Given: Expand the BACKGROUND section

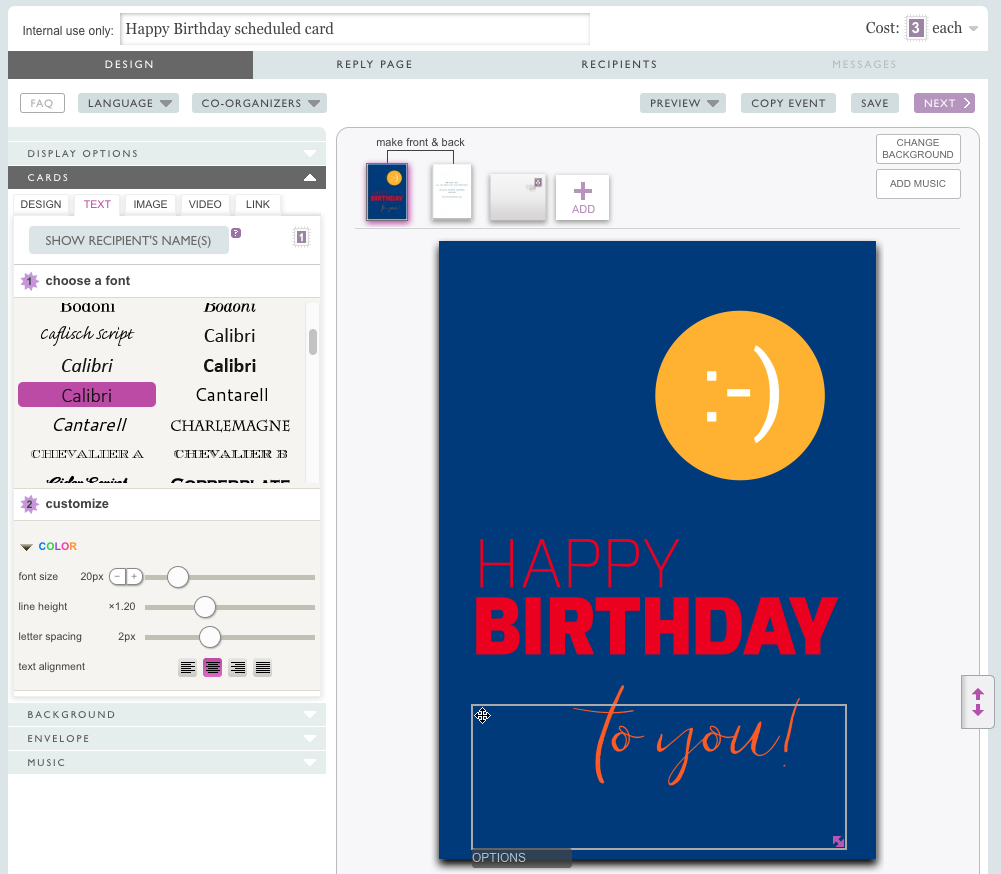Looking at the screenshot, I should 167,715.
